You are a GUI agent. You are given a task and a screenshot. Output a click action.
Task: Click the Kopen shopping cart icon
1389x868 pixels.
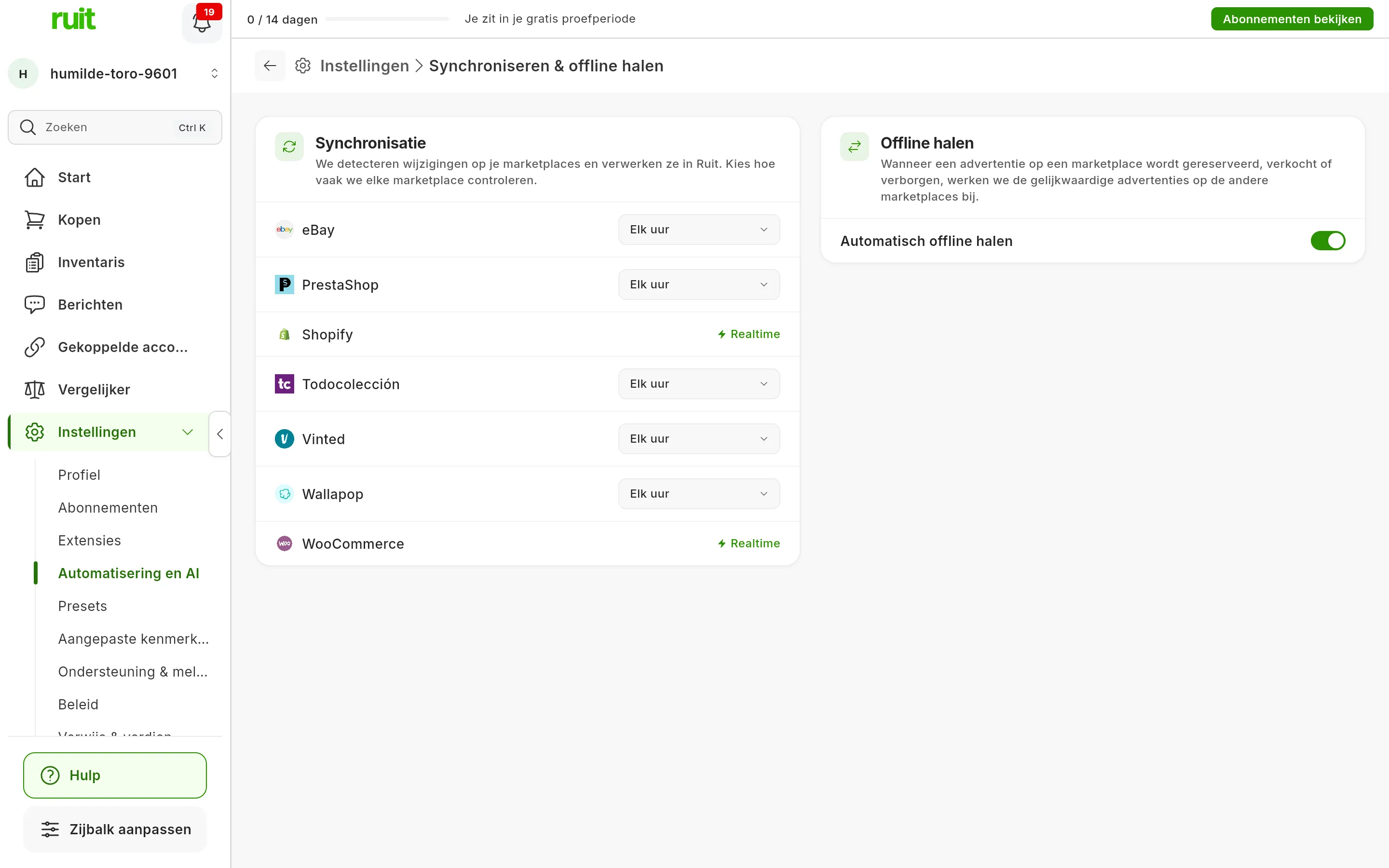pyautogui.click(x=34, y=220)
